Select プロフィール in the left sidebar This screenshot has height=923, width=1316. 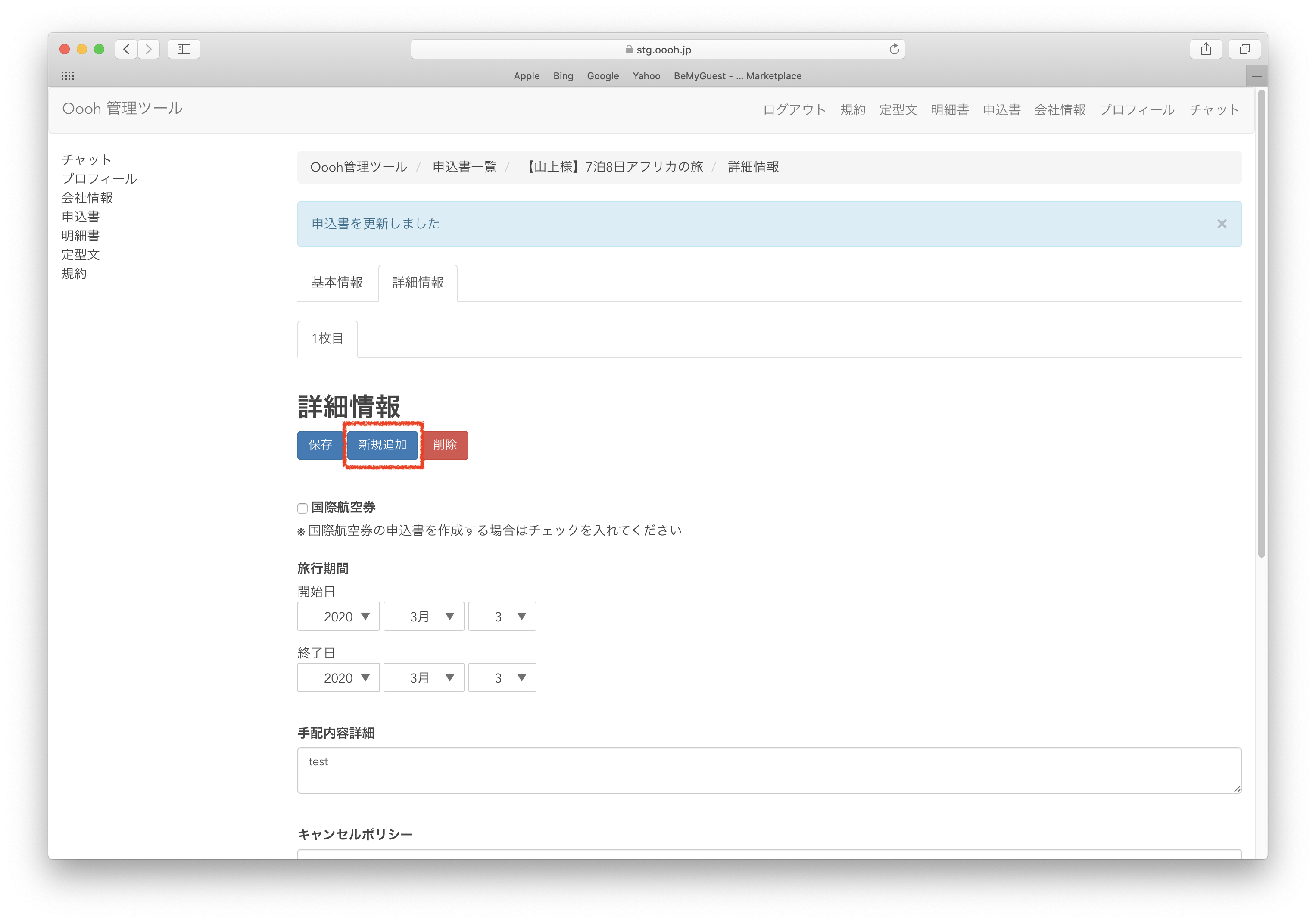(x=99, y=179)
